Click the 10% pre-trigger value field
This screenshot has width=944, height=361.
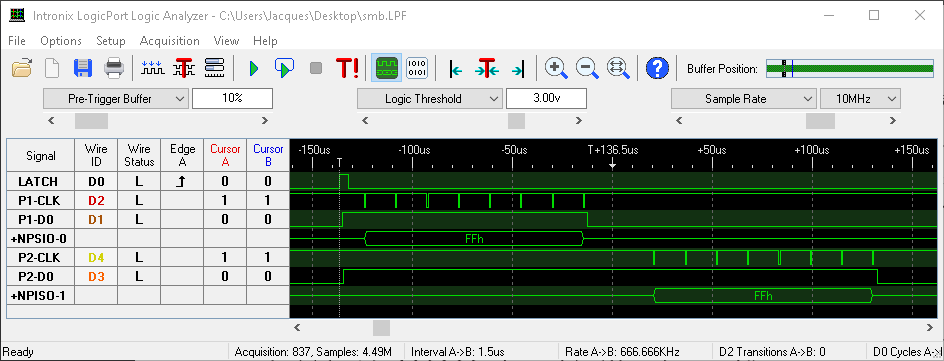click(232, 99)
